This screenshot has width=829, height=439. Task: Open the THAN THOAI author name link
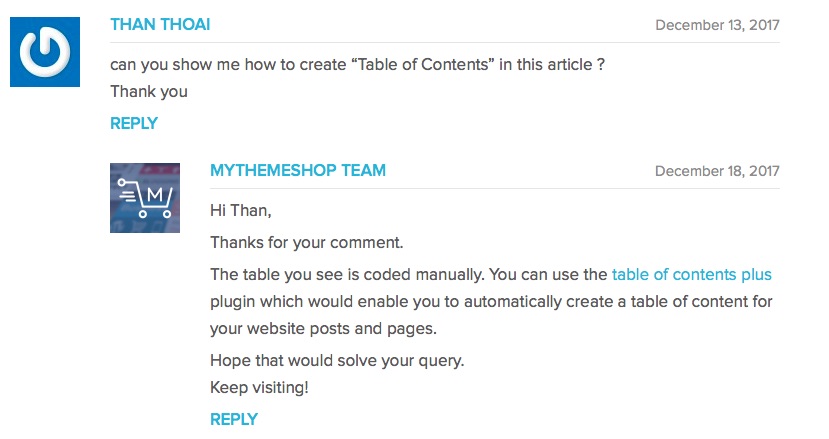tap(160, 24)
